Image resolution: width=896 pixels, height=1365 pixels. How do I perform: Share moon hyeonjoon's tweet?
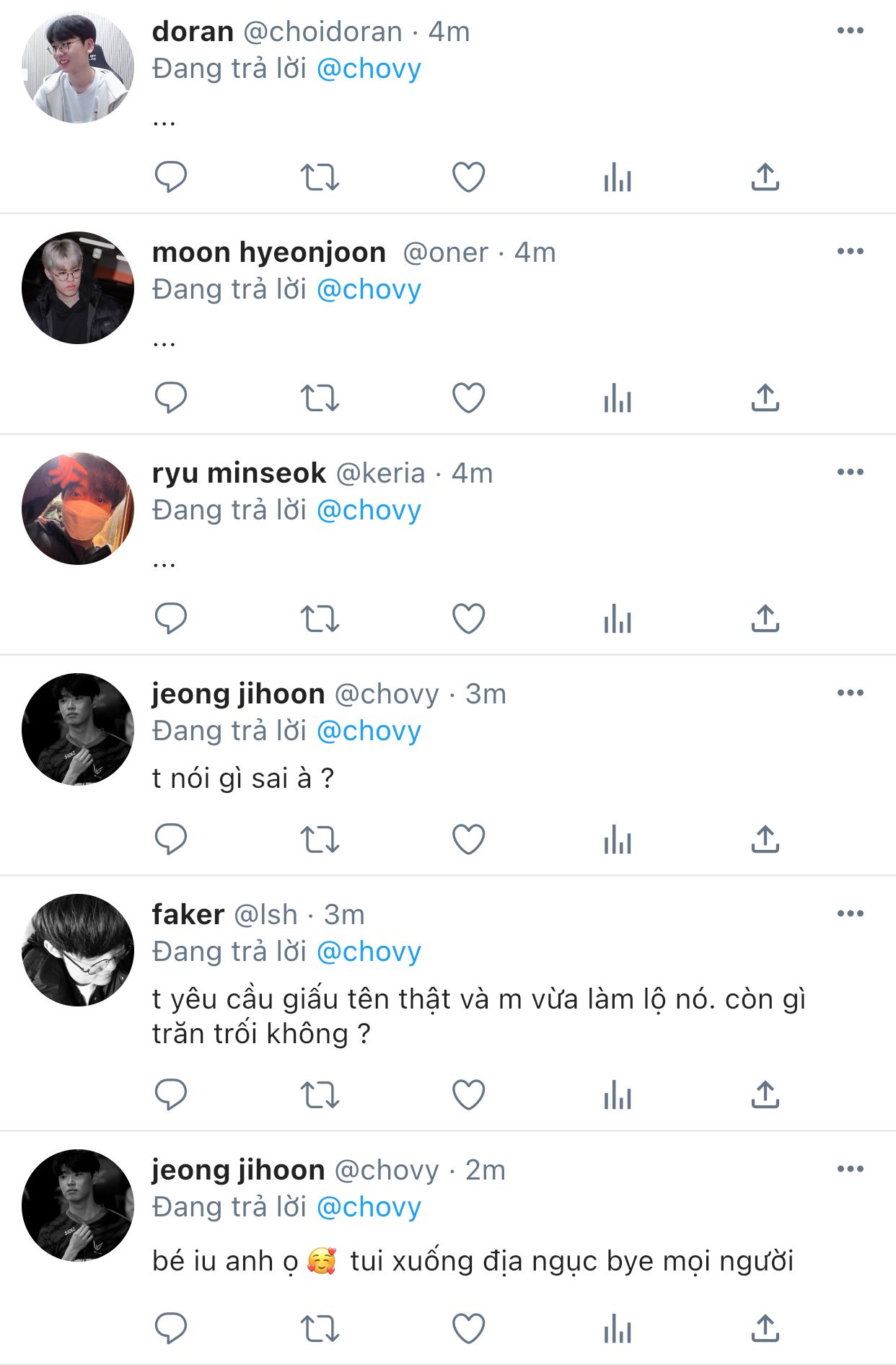coord(765,398)
